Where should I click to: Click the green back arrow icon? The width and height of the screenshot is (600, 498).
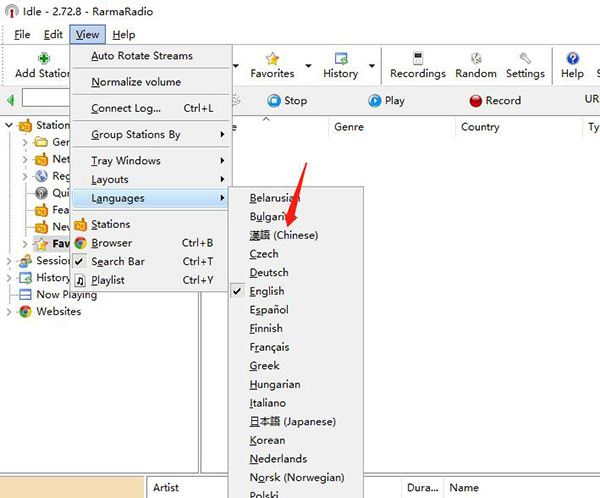(x=10, y=101)
